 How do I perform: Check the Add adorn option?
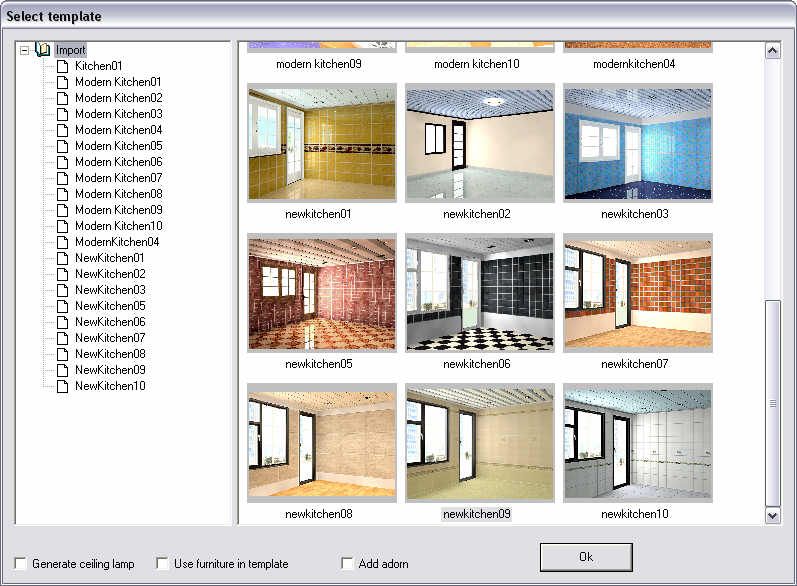tap(347, 563)
